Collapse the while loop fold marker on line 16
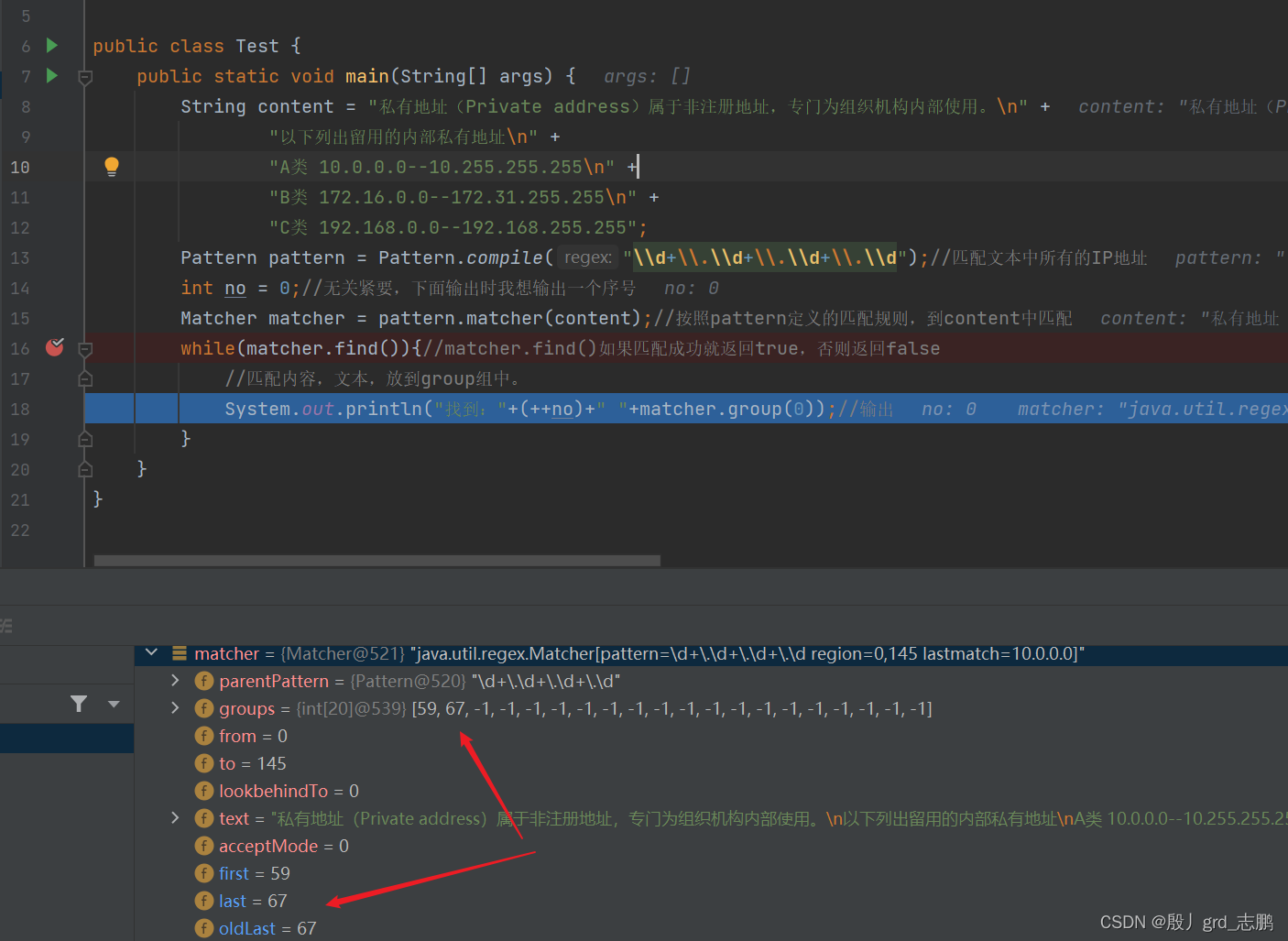 (85, 349)
